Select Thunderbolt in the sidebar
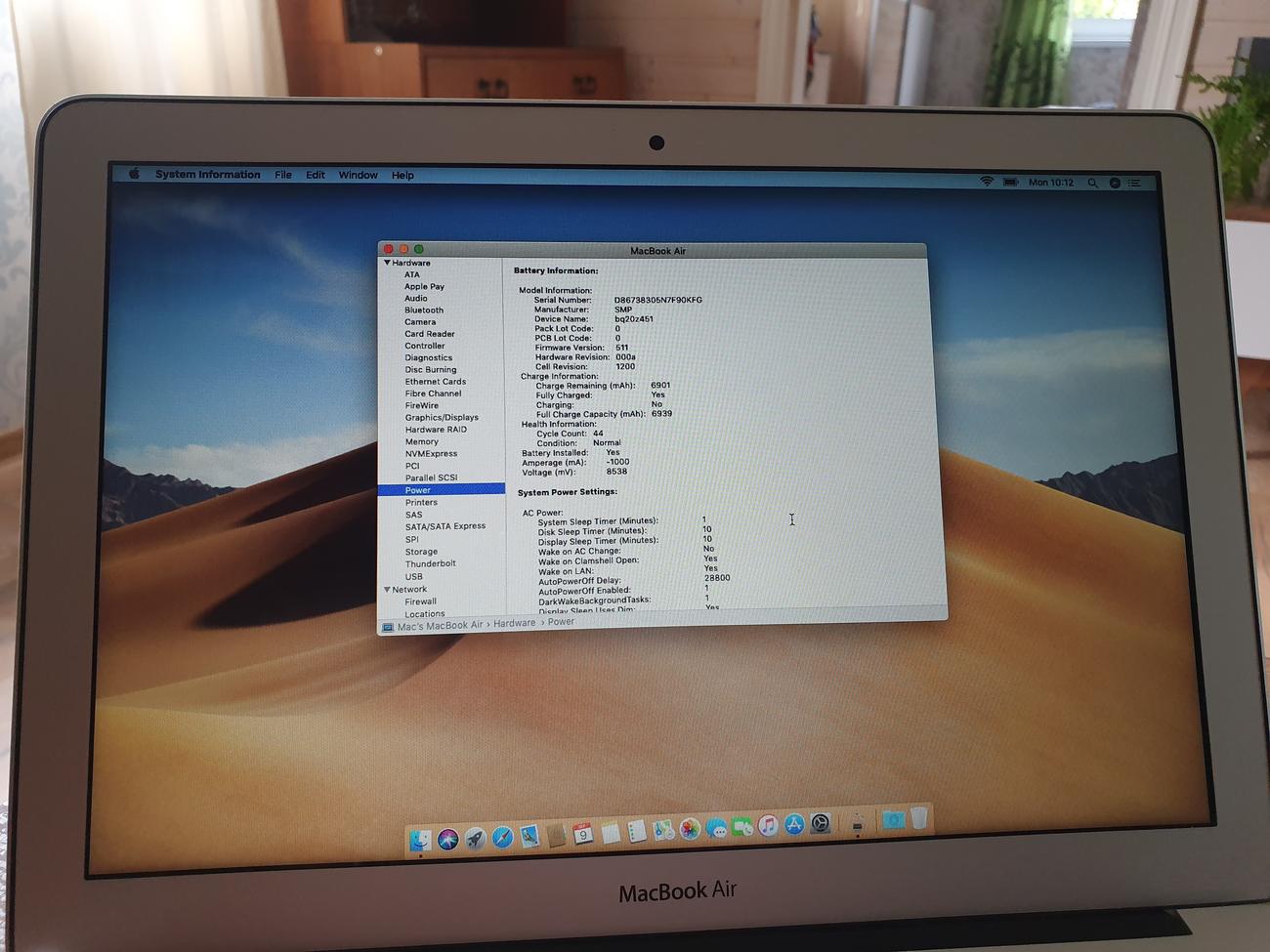 (431, 563)
